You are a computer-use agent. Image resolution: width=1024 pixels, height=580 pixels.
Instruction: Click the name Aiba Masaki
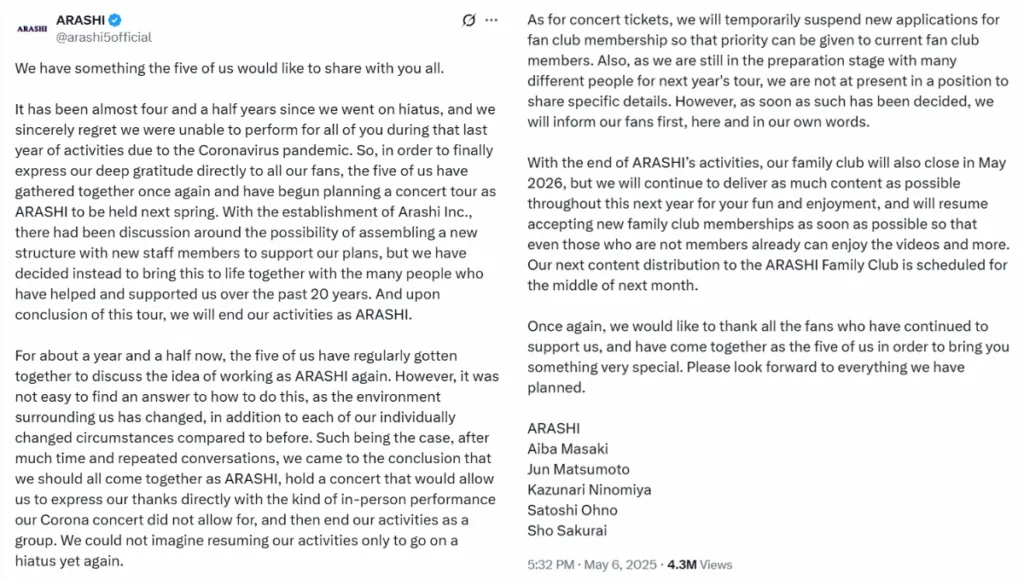(567, 449)
